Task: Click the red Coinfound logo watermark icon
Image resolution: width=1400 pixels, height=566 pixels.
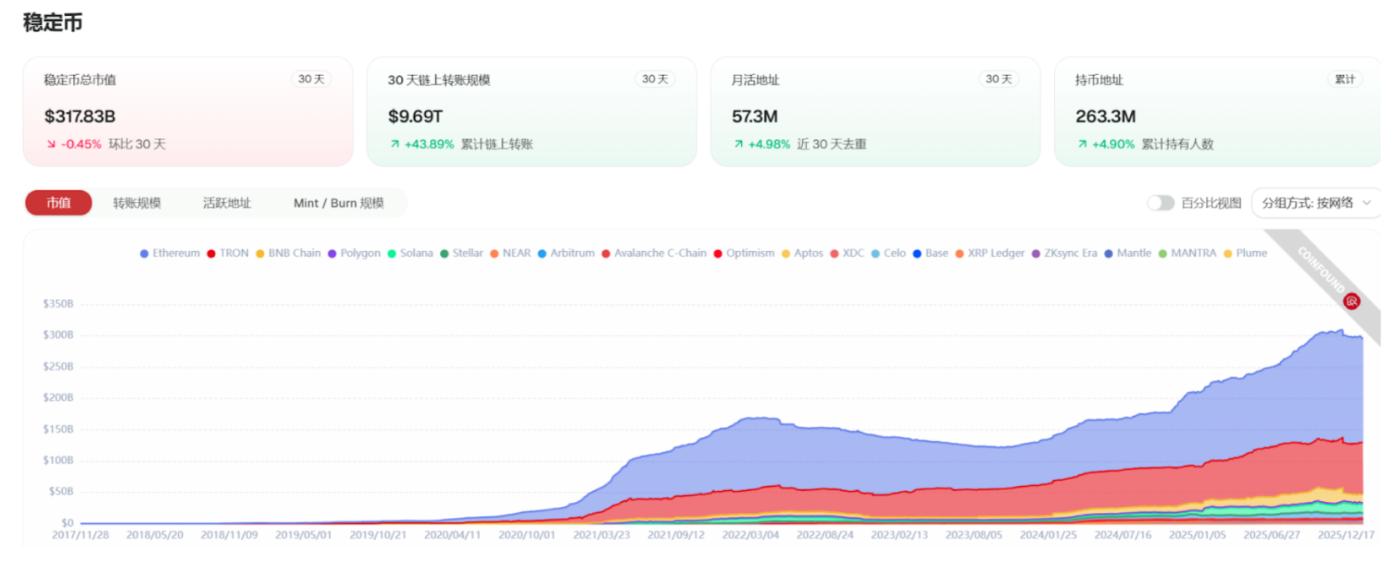Action: coord(1352,301)
